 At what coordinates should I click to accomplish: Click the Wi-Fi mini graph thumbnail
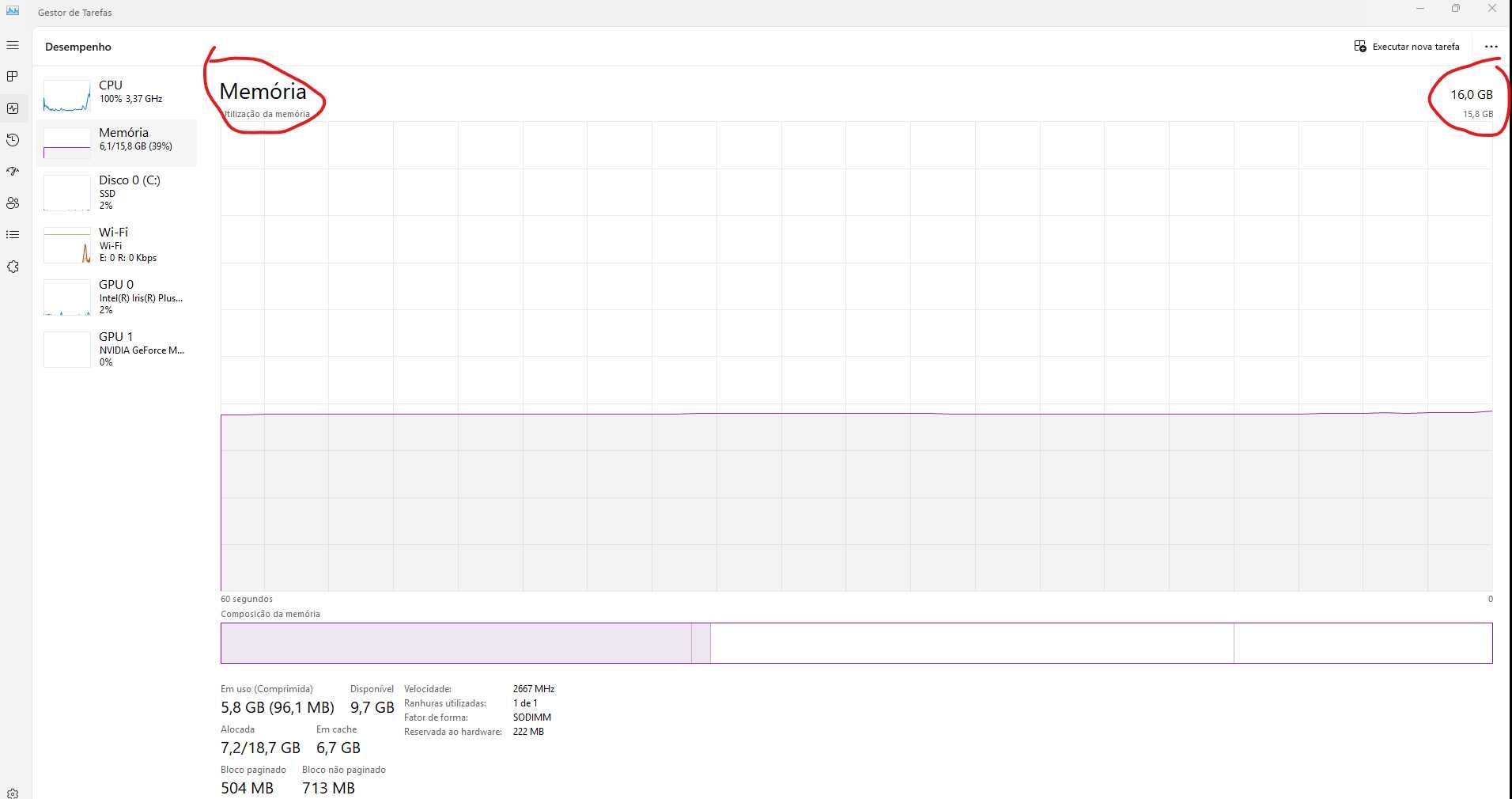pyautogui.click(x=67, y=246)
